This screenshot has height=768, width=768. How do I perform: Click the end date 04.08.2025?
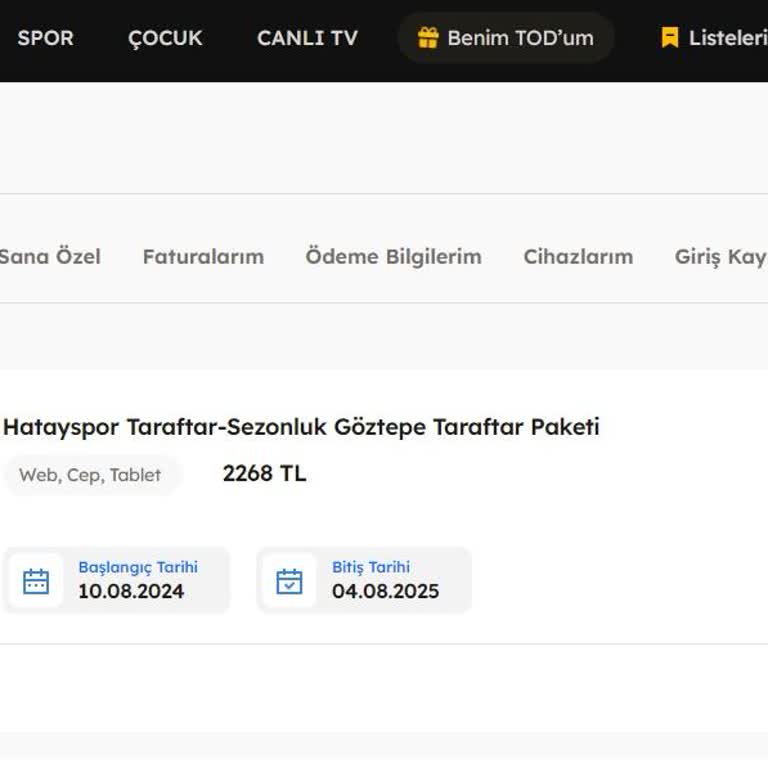(x=385, y=591)
